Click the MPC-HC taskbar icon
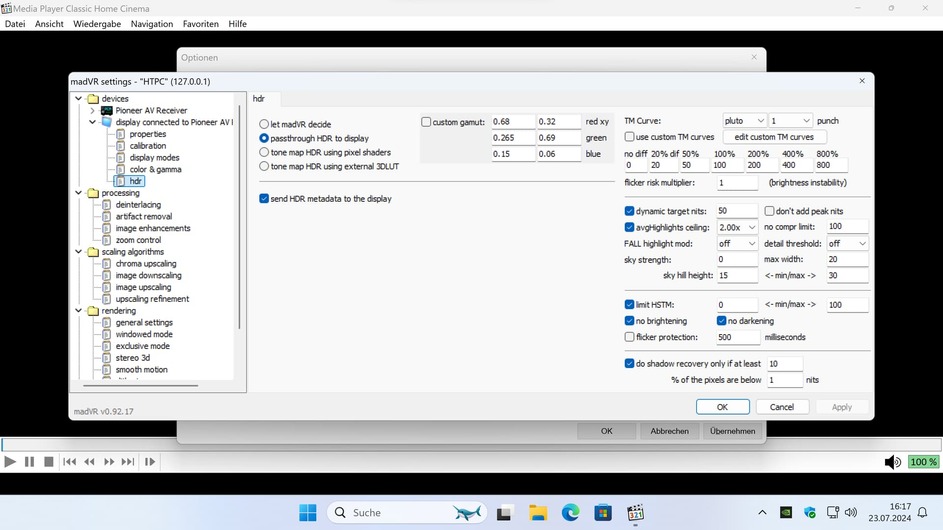 pyautogui.click(x=635, y=513)
